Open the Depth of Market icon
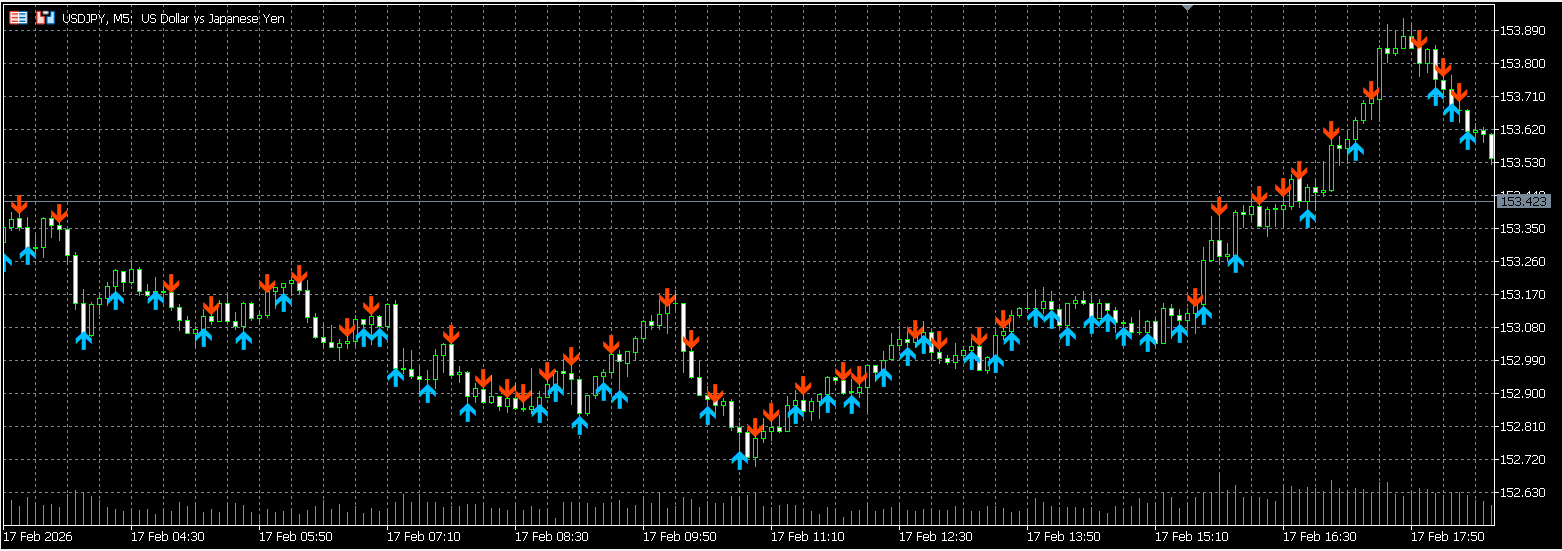The image size is (1562, 551). pos(18,18)
